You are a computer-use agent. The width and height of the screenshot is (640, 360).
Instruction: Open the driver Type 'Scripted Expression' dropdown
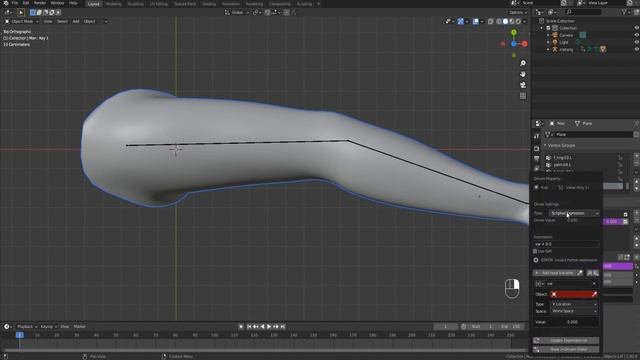point(575,213)
